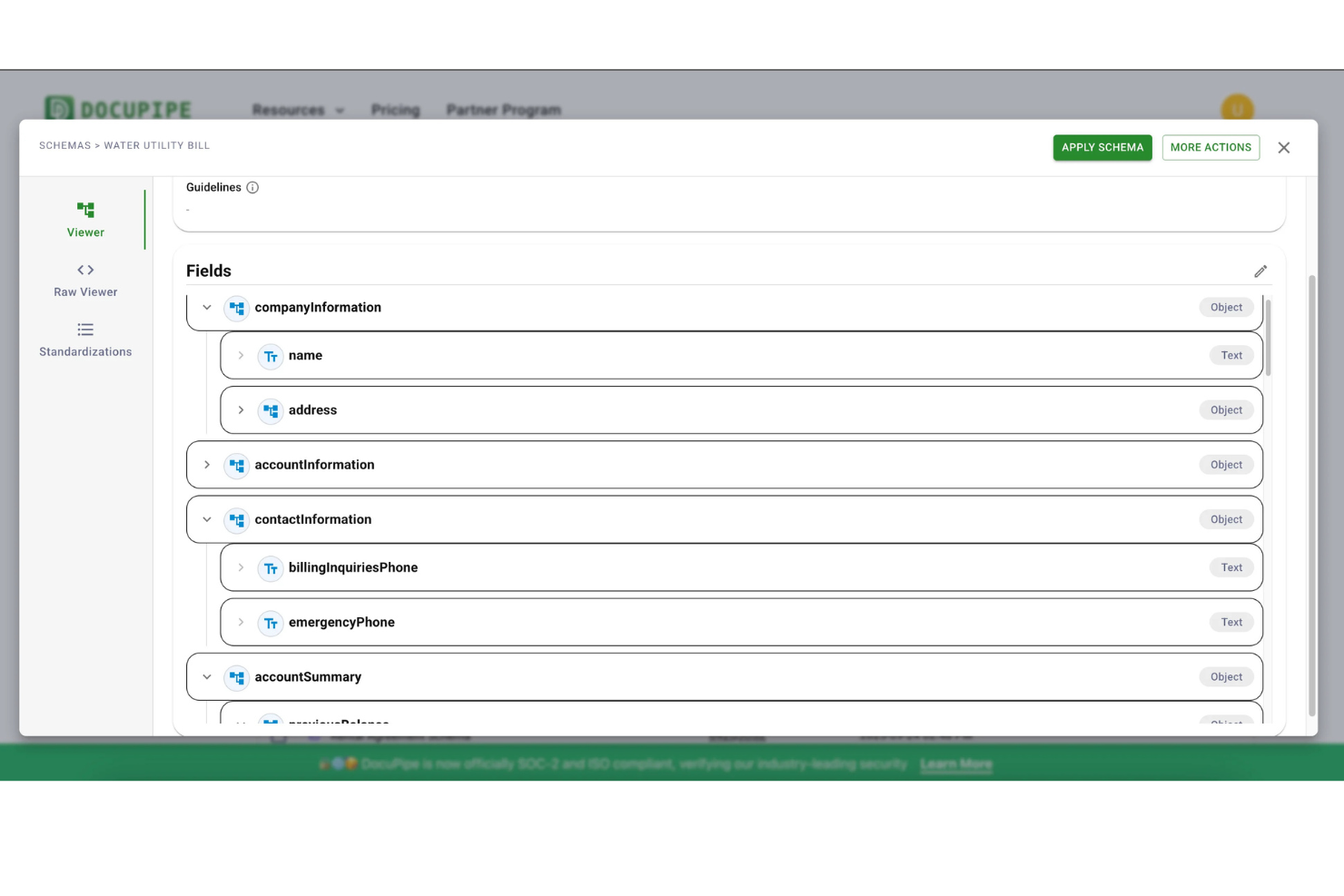Viewport: 1344px width, 896px height.
Task: Open the More Actions menu
Action: (x=1211, y=146)
